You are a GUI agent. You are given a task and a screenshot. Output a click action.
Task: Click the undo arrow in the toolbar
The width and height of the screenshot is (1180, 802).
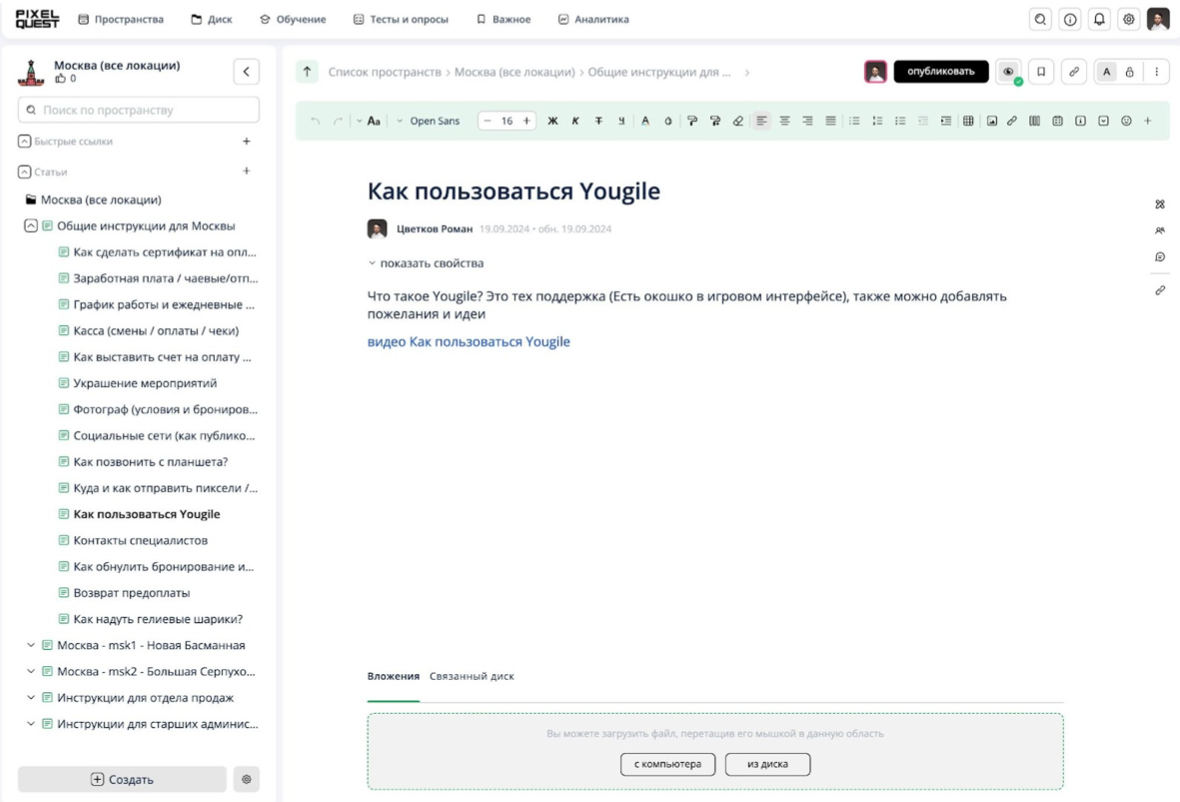315,120
